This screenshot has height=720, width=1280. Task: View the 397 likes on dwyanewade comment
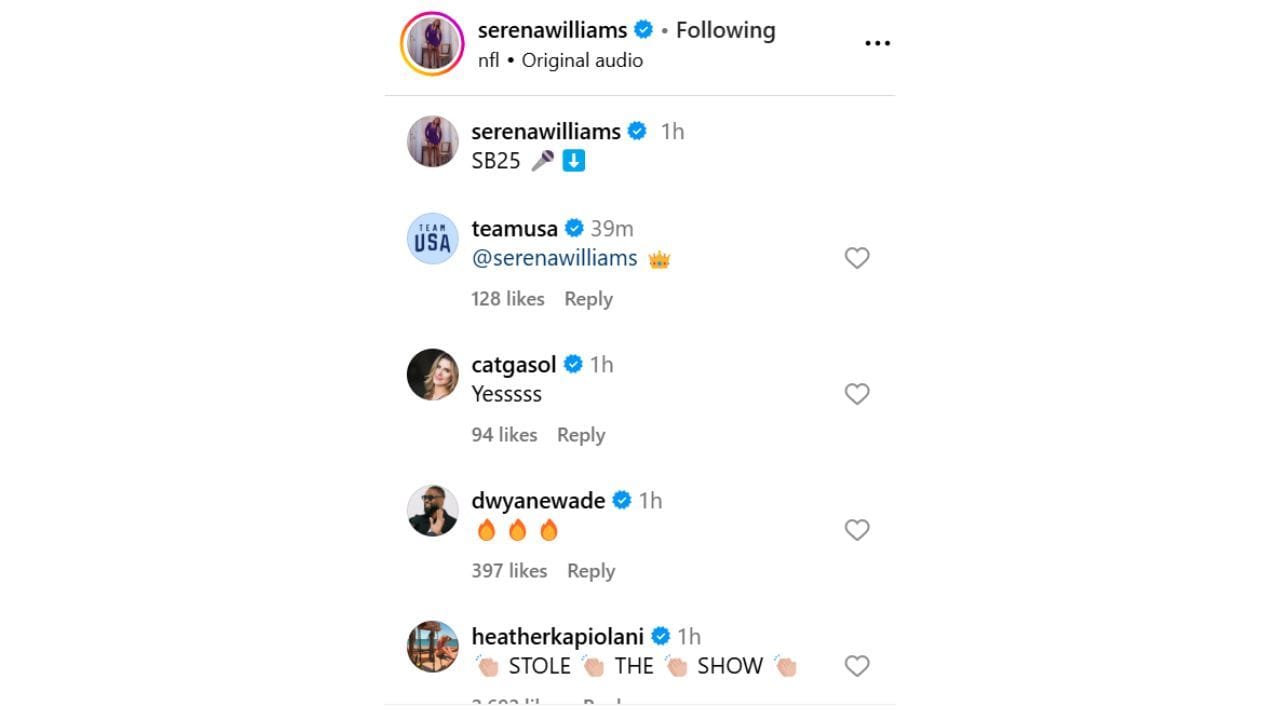[509, 571]
